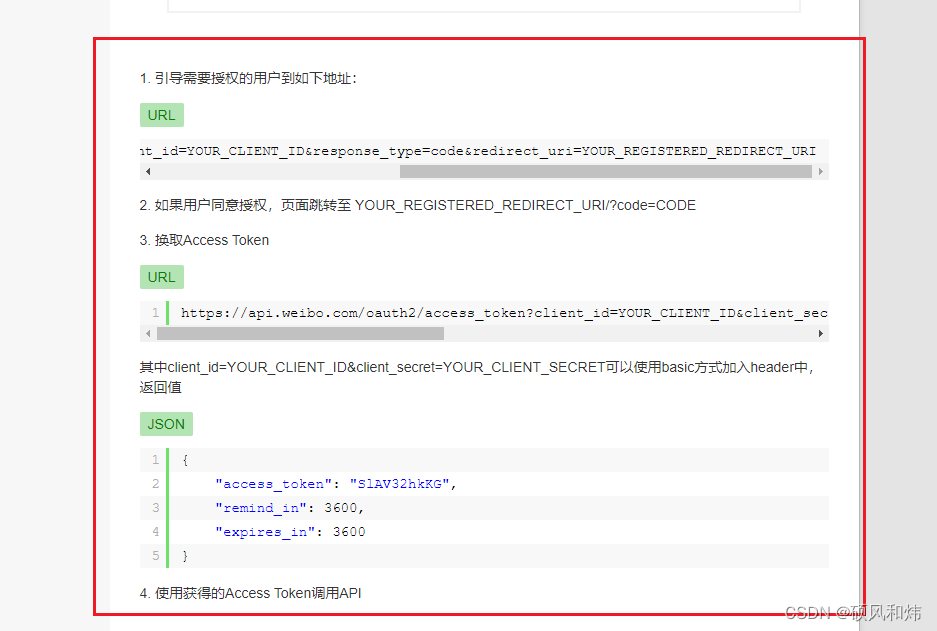Click step 3 text 换取Access Token
937x631 pixels.
(204, 240)
